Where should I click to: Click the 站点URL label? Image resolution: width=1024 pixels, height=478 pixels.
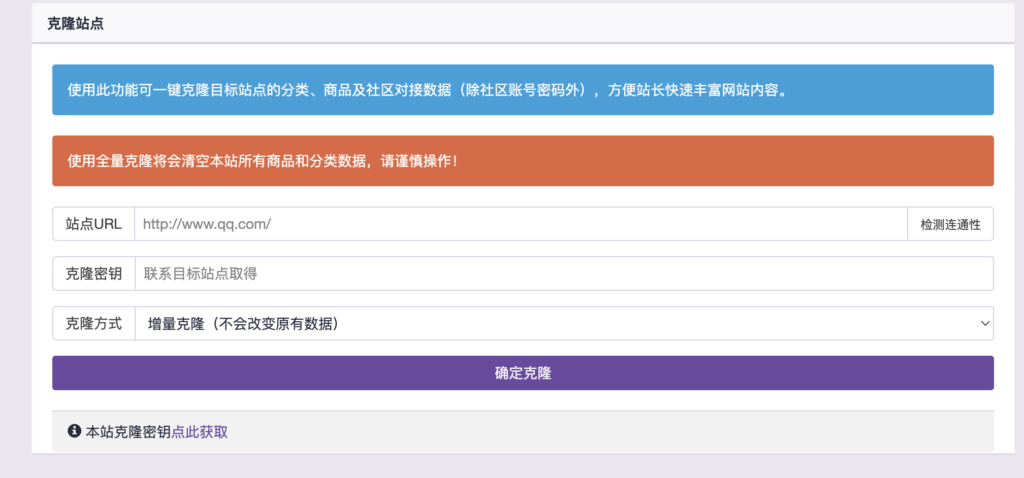click(x=93, y=224)
